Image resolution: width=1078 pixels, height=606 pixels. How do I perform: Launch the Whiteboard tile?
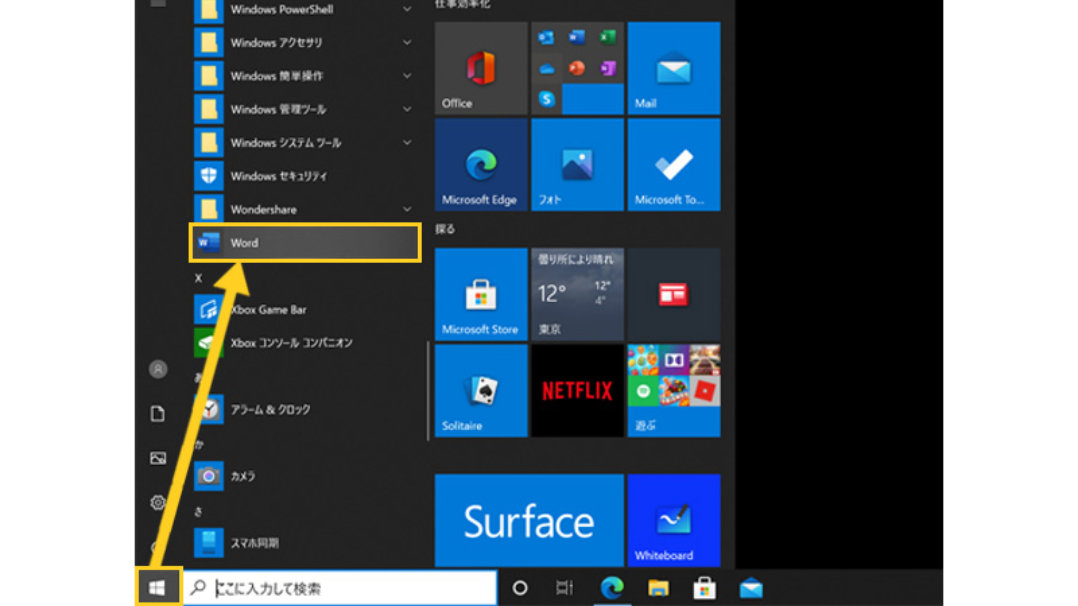click(x=674, y=520)
